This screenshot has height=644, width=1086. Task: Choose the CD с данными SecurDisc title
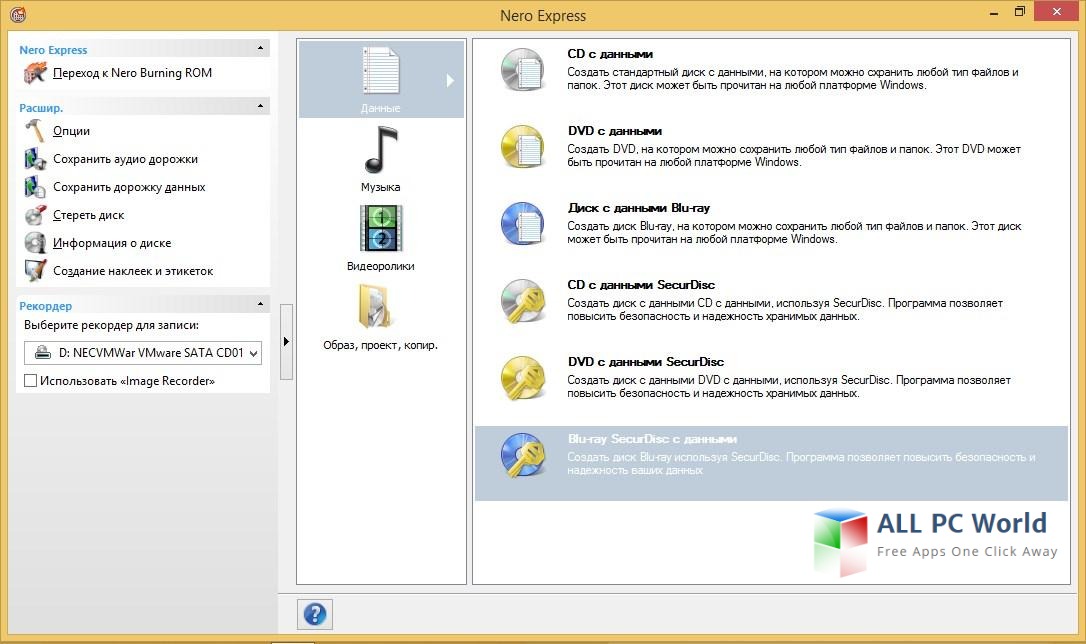641,285
